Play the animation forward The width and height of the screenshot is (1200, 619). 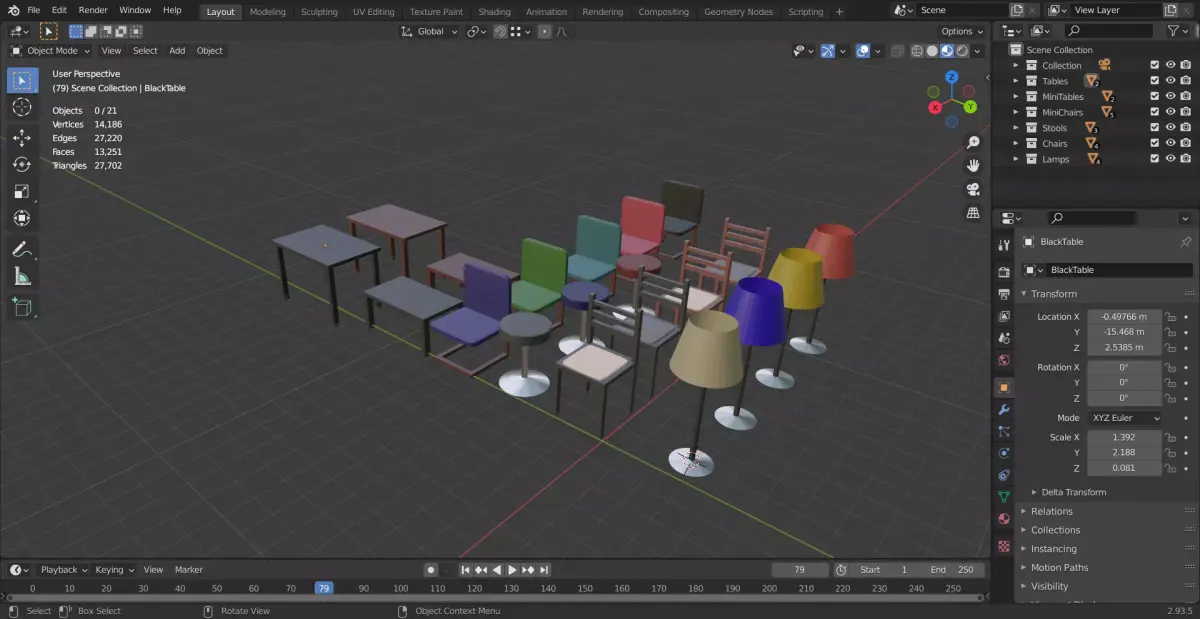(512, 570)
